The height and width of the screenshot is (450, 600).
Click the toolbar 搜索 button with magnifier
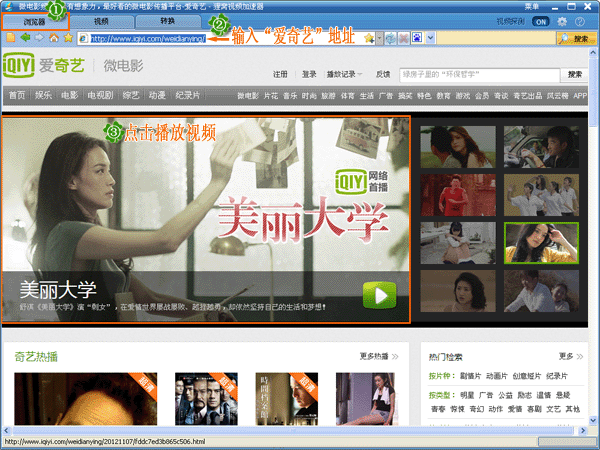point(576,38)
